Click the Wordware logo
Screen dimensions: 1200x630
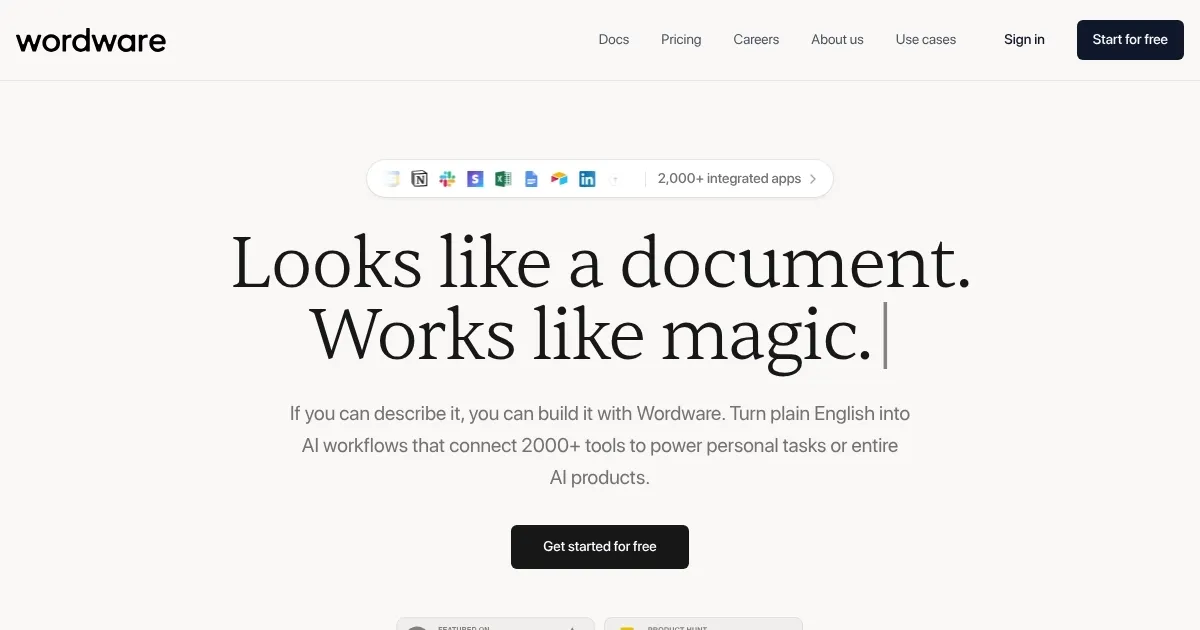(91, 40)
